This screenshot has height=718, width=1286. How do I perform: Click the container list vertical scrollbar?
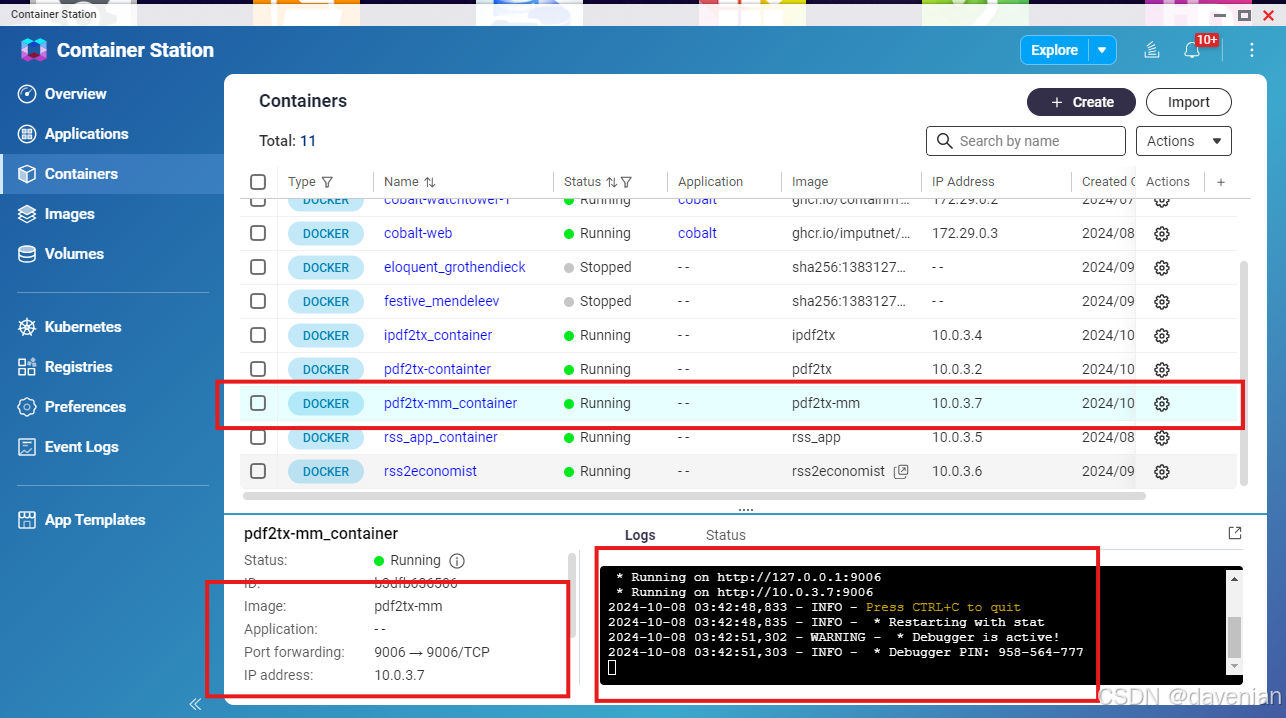point(1244,373)
